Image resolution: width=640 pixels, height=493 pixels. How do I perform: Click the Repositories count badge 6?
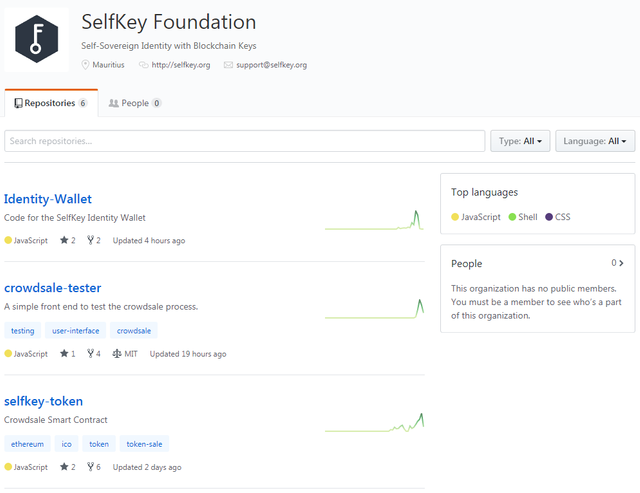click(x=83, y=103)
